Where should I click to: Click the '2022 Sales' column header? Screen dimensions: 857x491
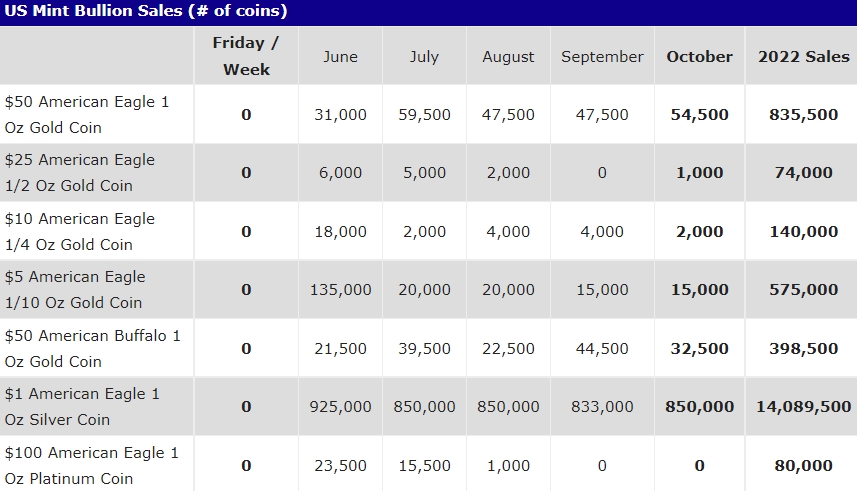pyautogui.click(x=803, y=57)
